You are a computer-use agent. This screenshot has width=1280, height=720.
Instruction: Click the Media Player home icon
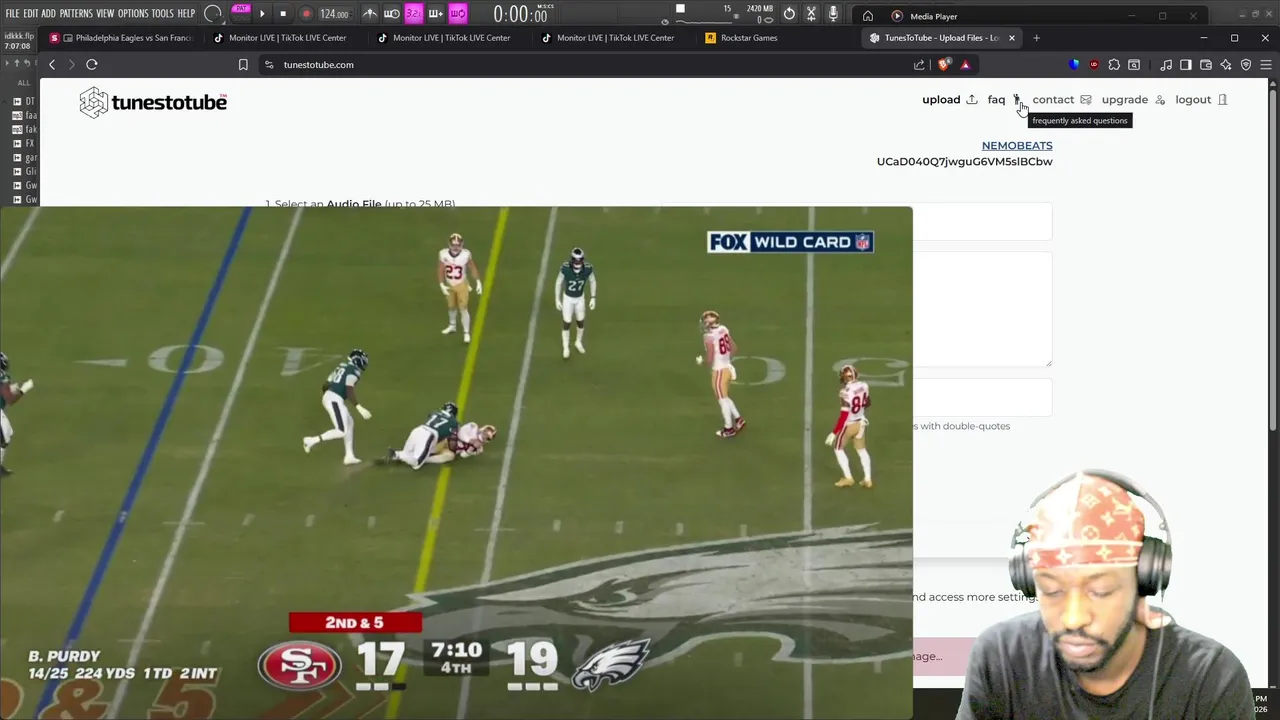(x=868, y=16)
